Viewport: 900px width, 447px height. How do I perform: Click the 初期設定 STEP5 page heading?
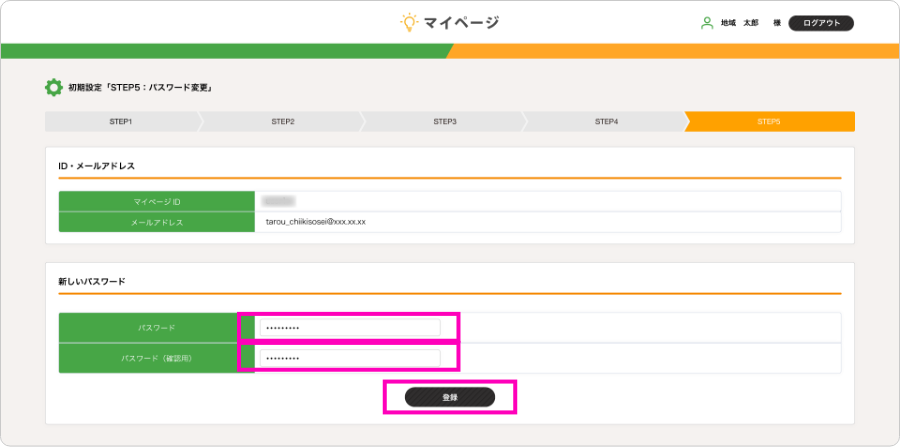pyautogui.click(x=140, y=88)
